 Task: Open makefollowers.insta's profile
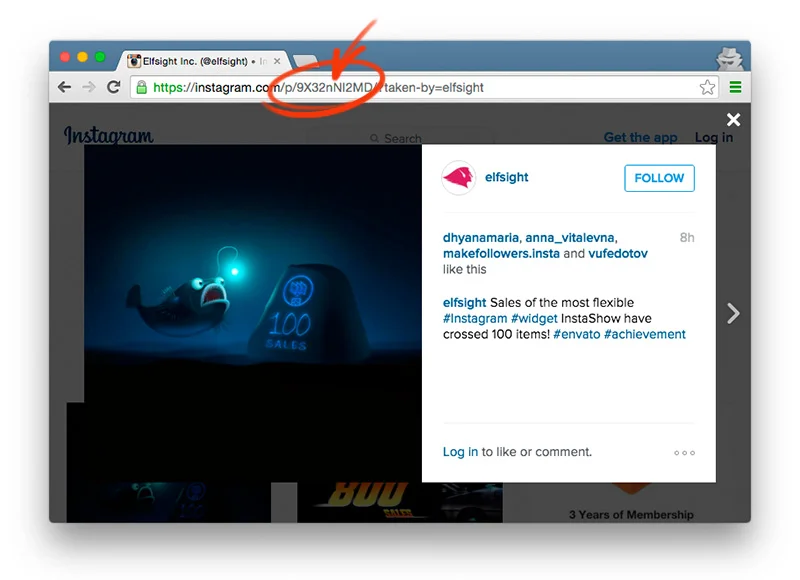click(501, 254)
